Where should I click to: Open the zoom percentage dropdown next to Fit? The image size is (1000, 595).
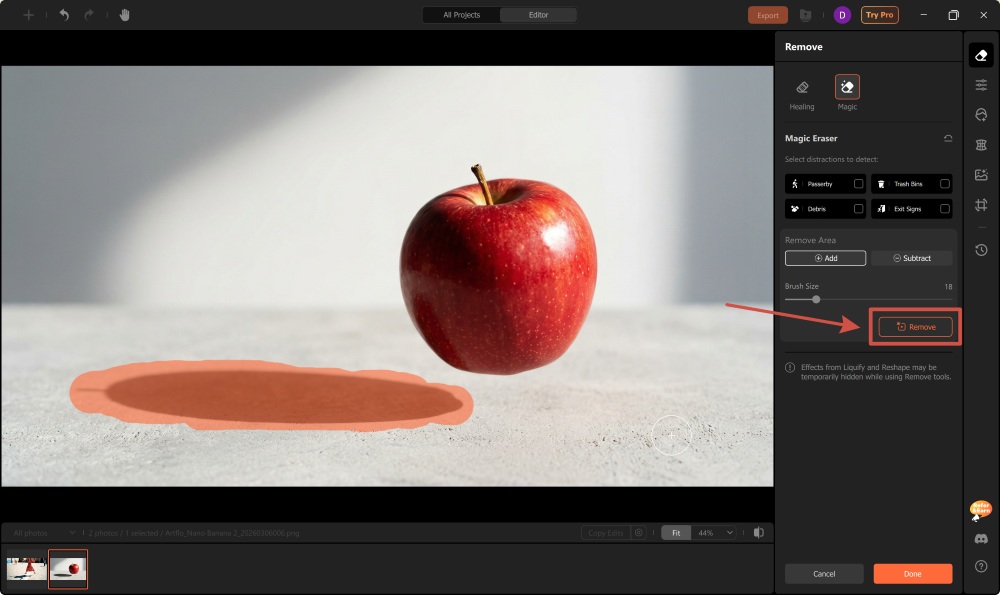[712, 533]
